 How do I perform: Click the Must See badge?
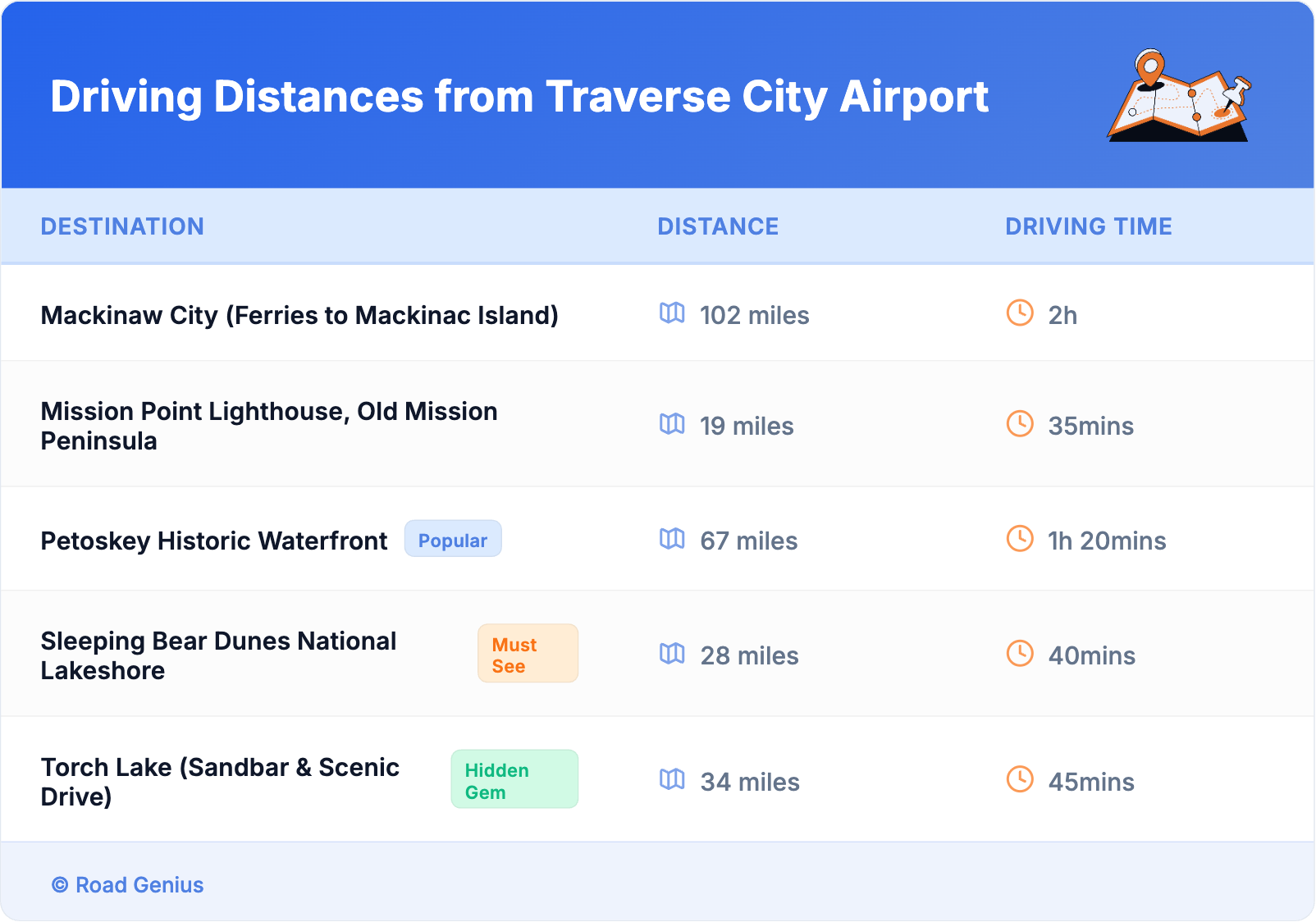528,655
